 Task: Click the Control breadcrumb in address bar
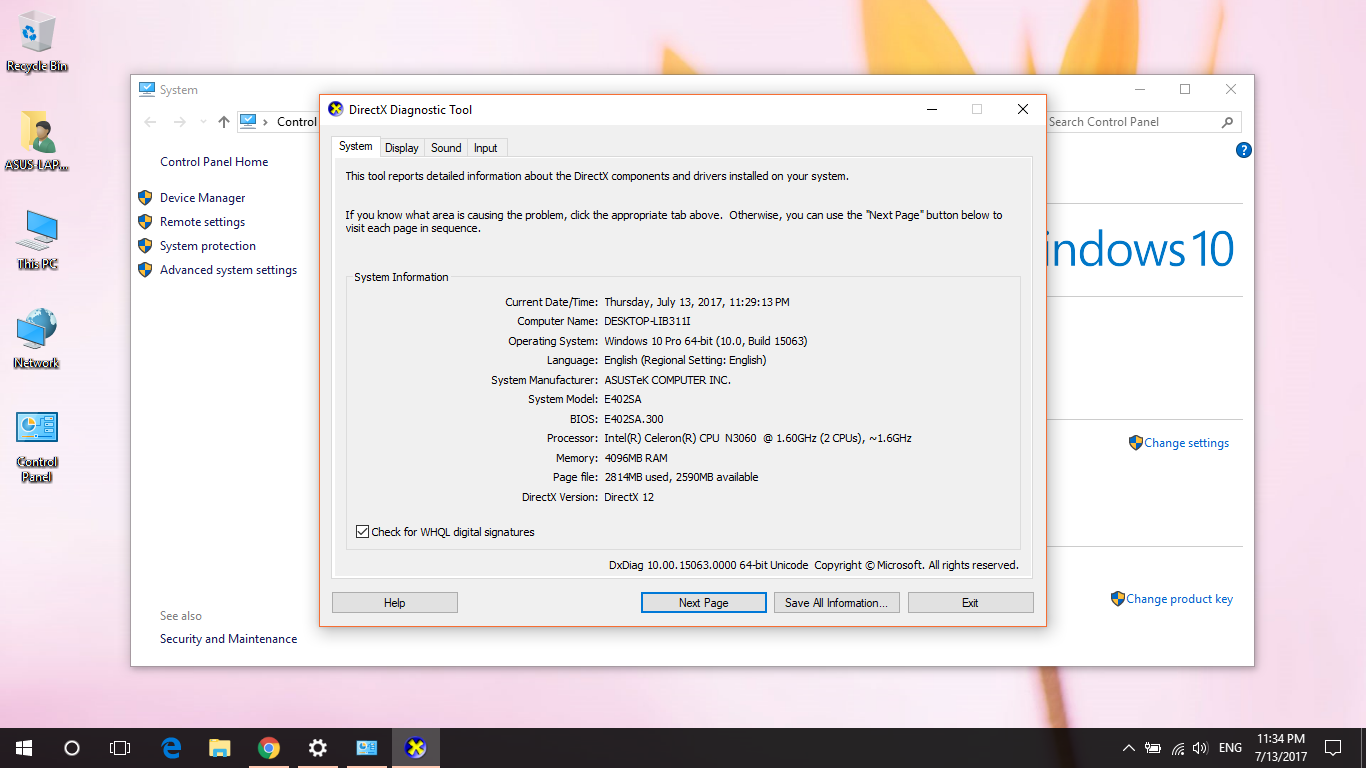297,122
